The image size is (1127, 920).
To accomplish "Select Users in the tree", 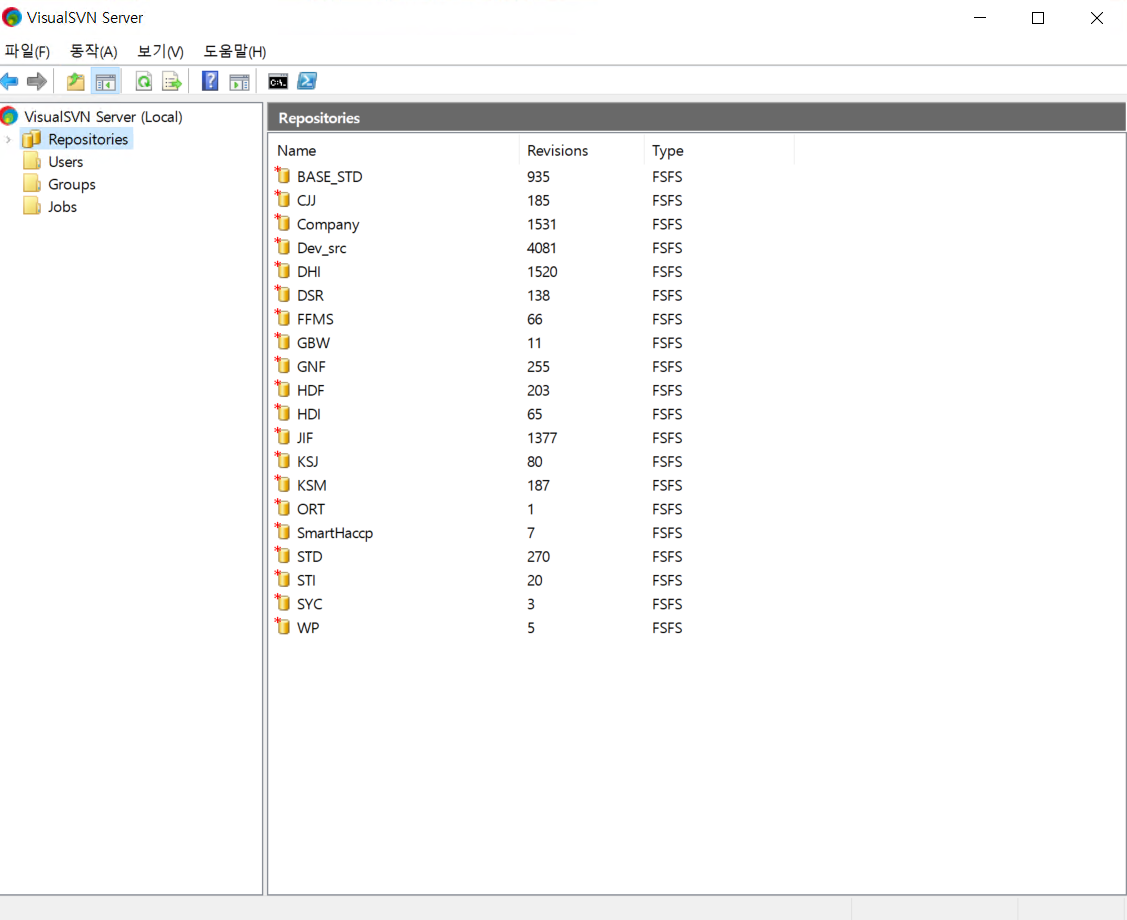I will click(x=65, y=162).
